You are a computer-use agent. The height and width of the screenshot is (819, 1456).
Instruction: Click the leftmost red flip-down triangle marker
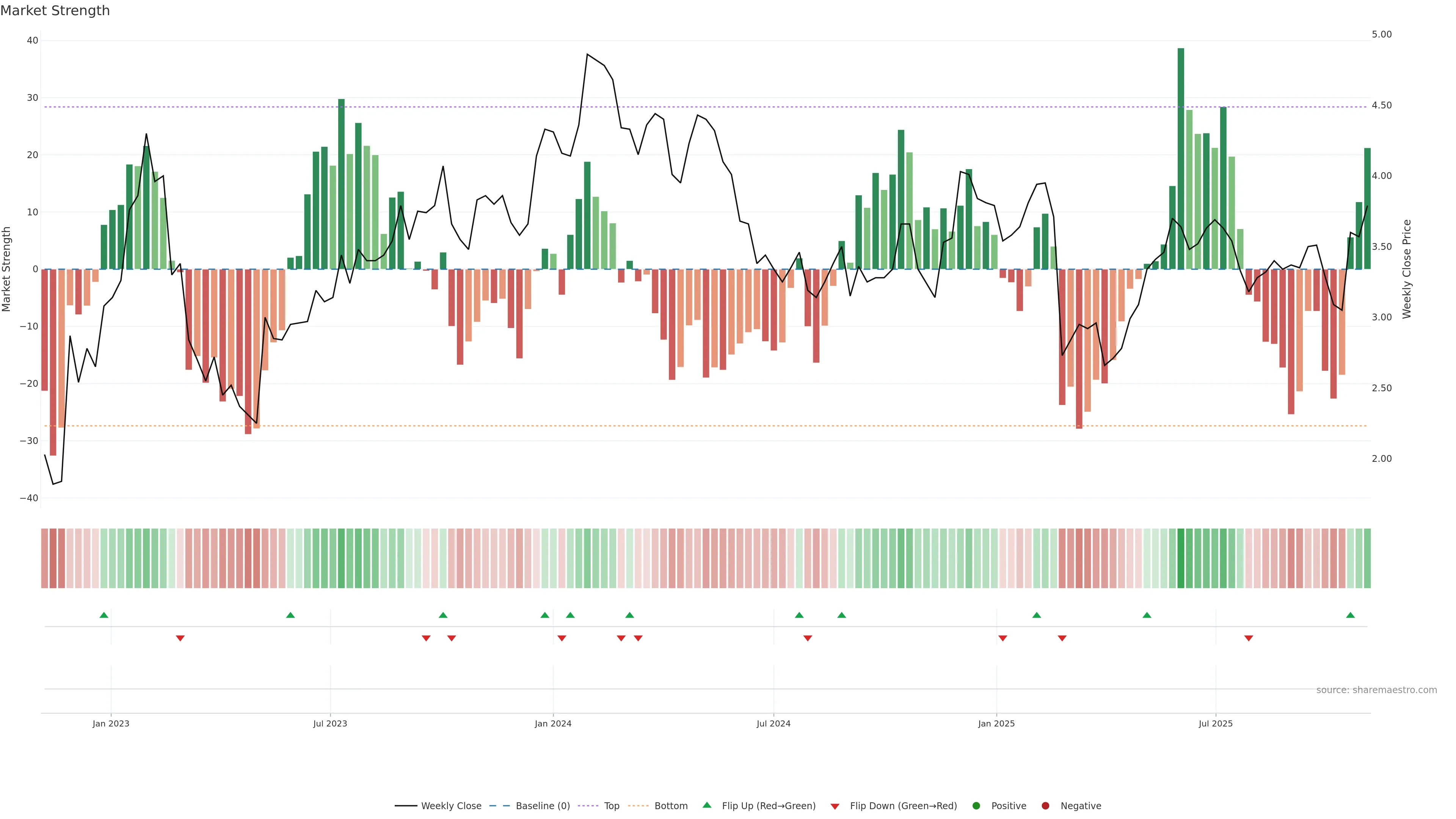tap(180, 638)
